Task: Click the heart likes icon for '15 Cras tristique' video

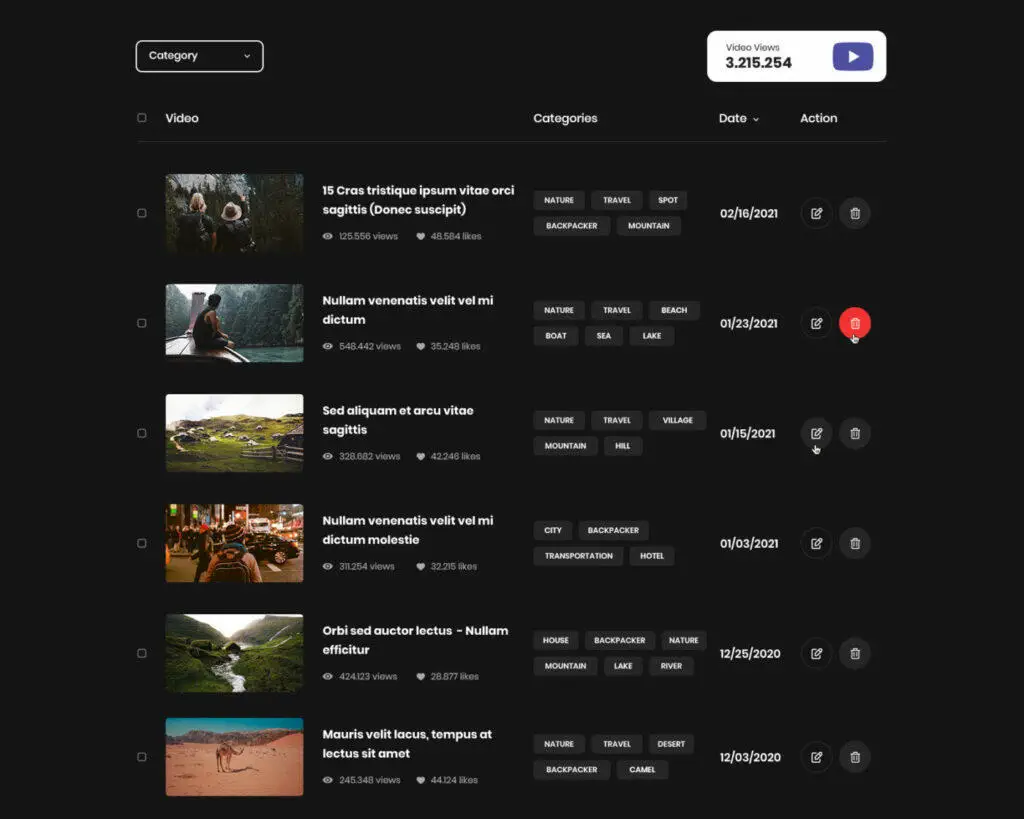Action: [x=421, y=236]
